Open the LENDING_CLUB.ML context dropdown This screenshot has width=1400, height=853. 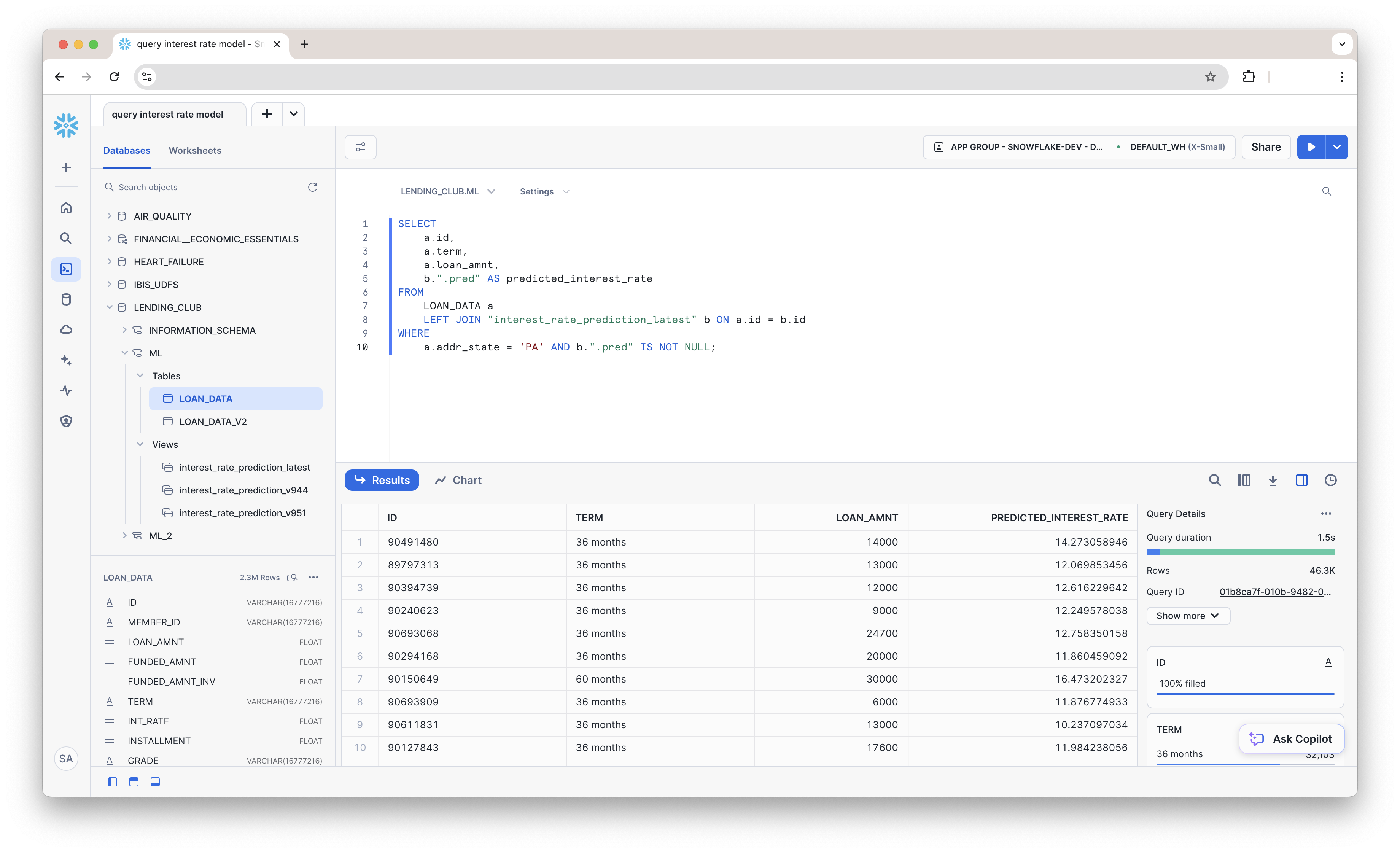click(448, 191)
